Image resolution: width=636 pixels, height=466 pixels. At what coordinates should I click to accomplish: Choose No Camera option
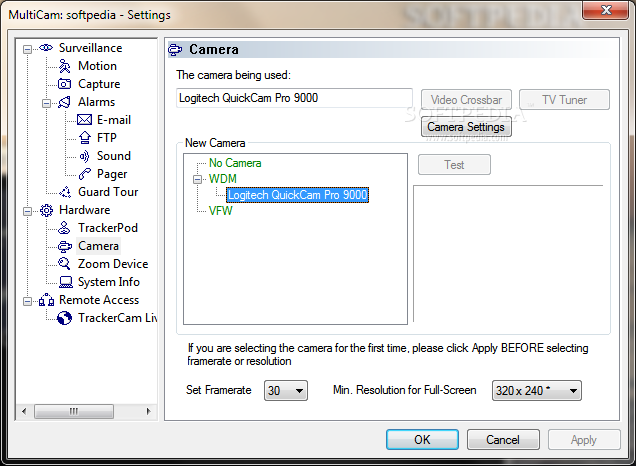point(235,163)
